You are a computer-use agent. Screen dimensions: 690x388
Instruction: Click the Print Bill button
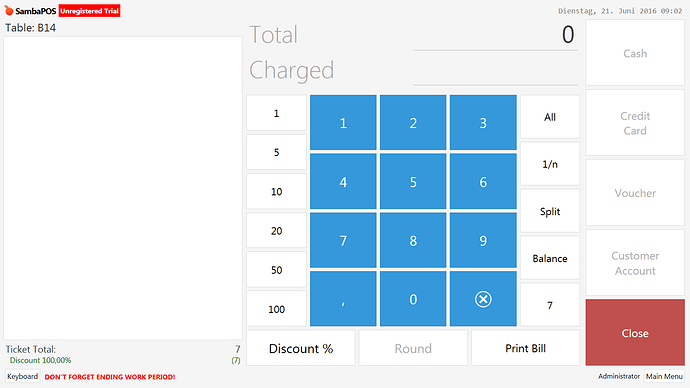525,348
